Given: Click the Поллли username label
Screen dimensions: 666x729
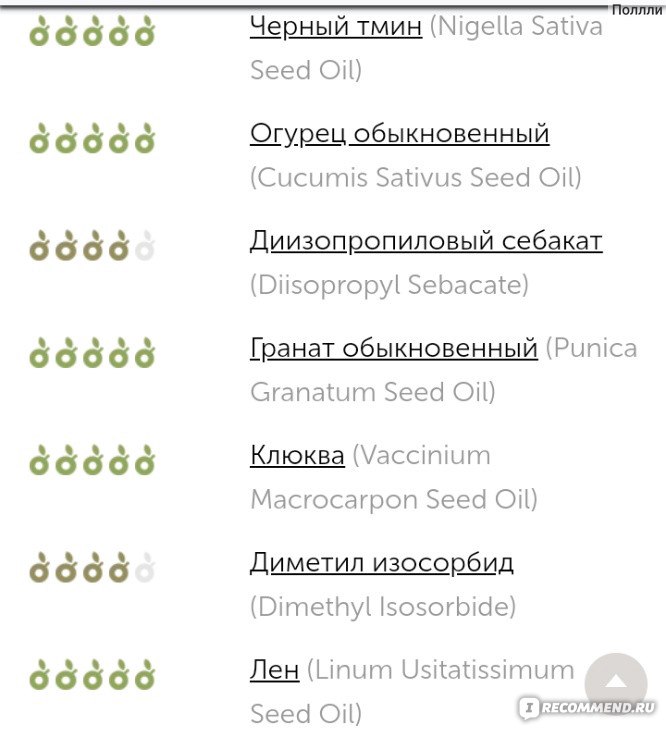Looking at the screenshot, I should (x=637, y=10).
